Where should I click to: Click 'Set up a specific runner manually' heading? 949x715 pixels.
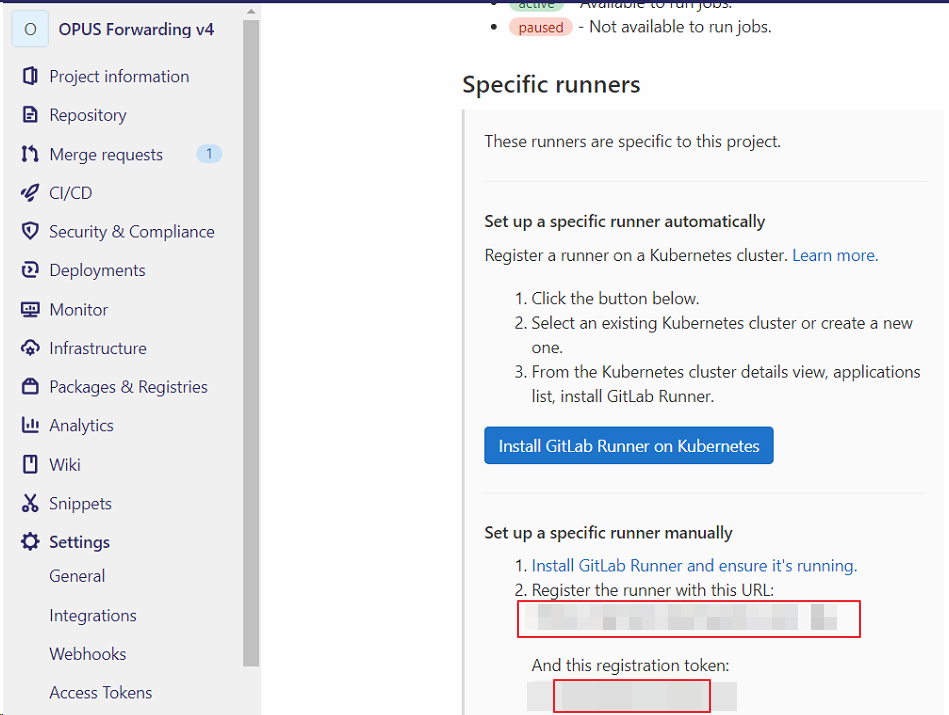(608, 533)
